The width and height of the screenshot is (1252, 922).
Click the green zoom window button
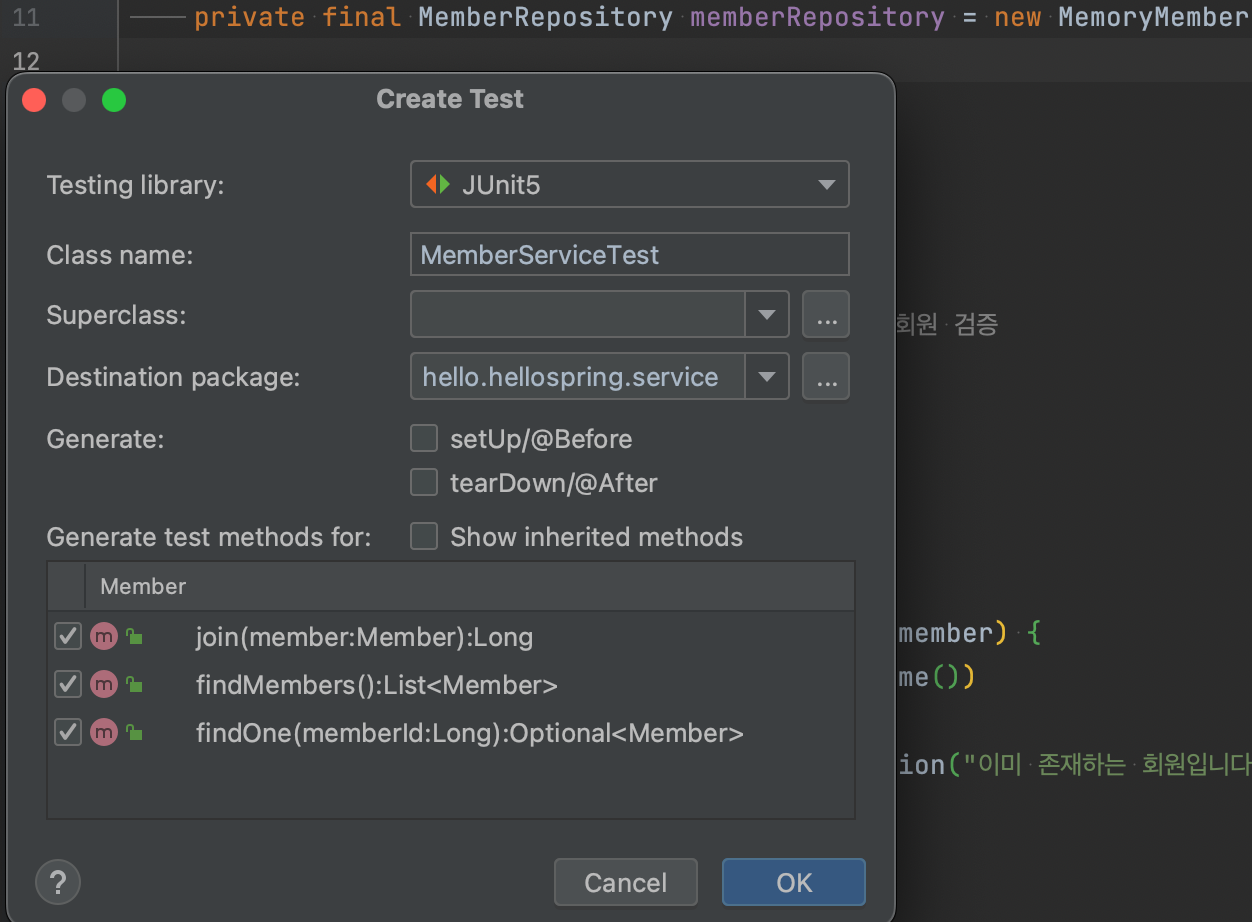pos(114,99)
